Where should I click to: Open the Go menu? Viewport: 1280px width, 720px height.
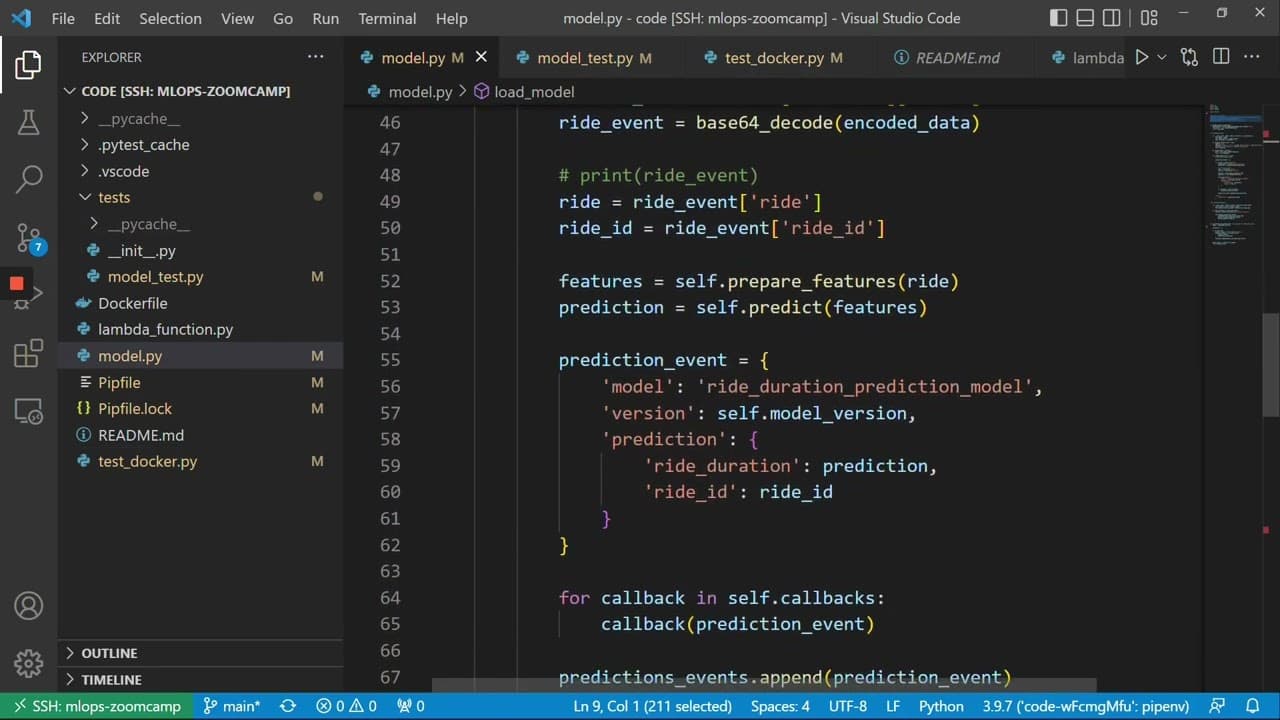coord(283,18)
